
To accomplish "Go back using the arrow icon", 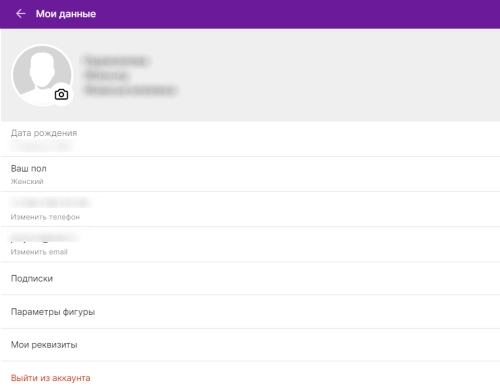I will pos(21,14).
